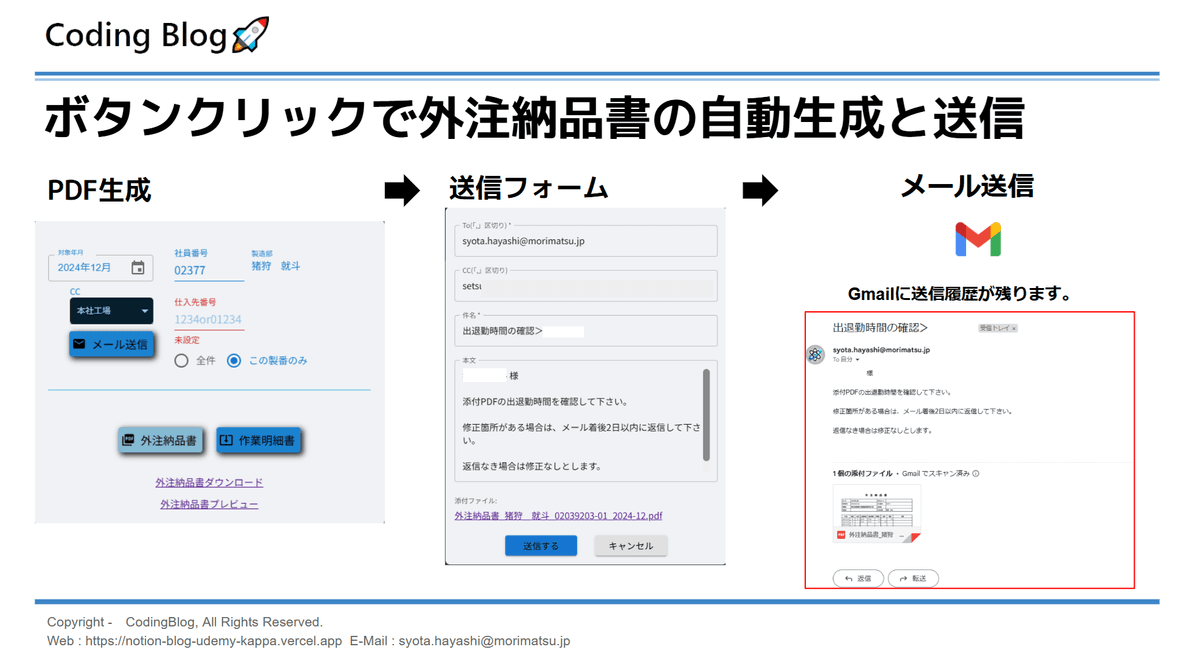
Task: Click the rocket icon beside Coding Blog
Action: click(x=250, y=36)
